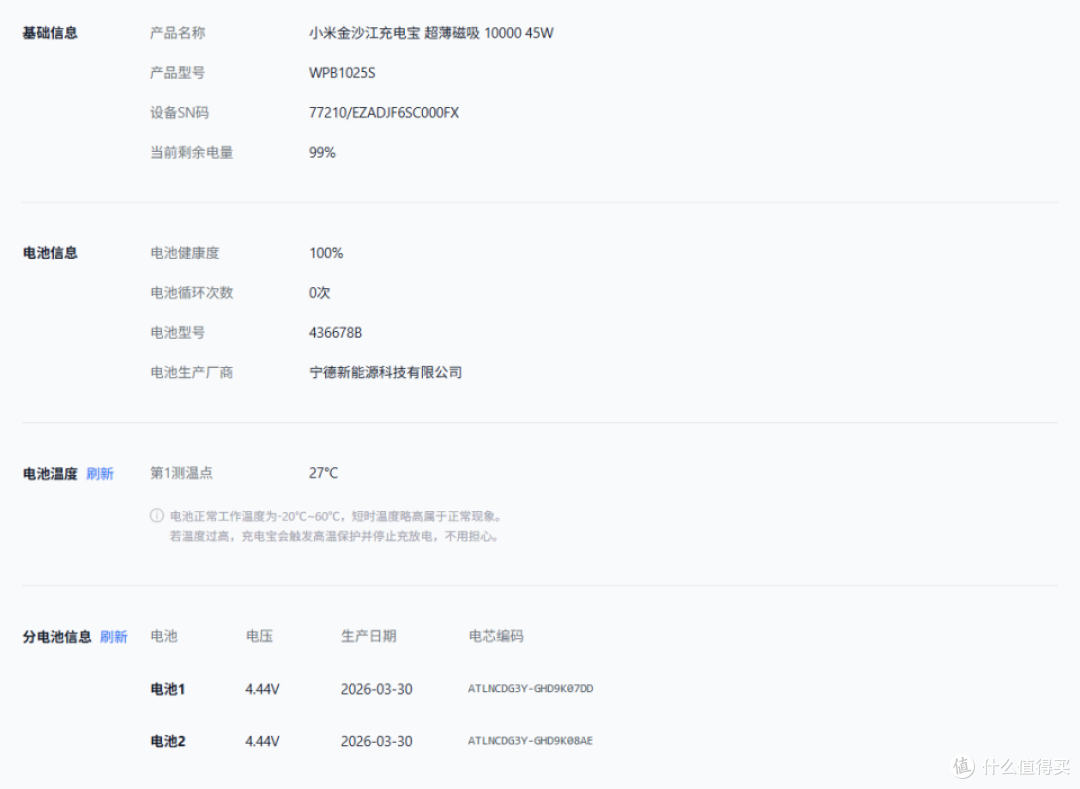Click the 产品名称 label
Screen dimensions: 1080x789
tap(178, 33)
